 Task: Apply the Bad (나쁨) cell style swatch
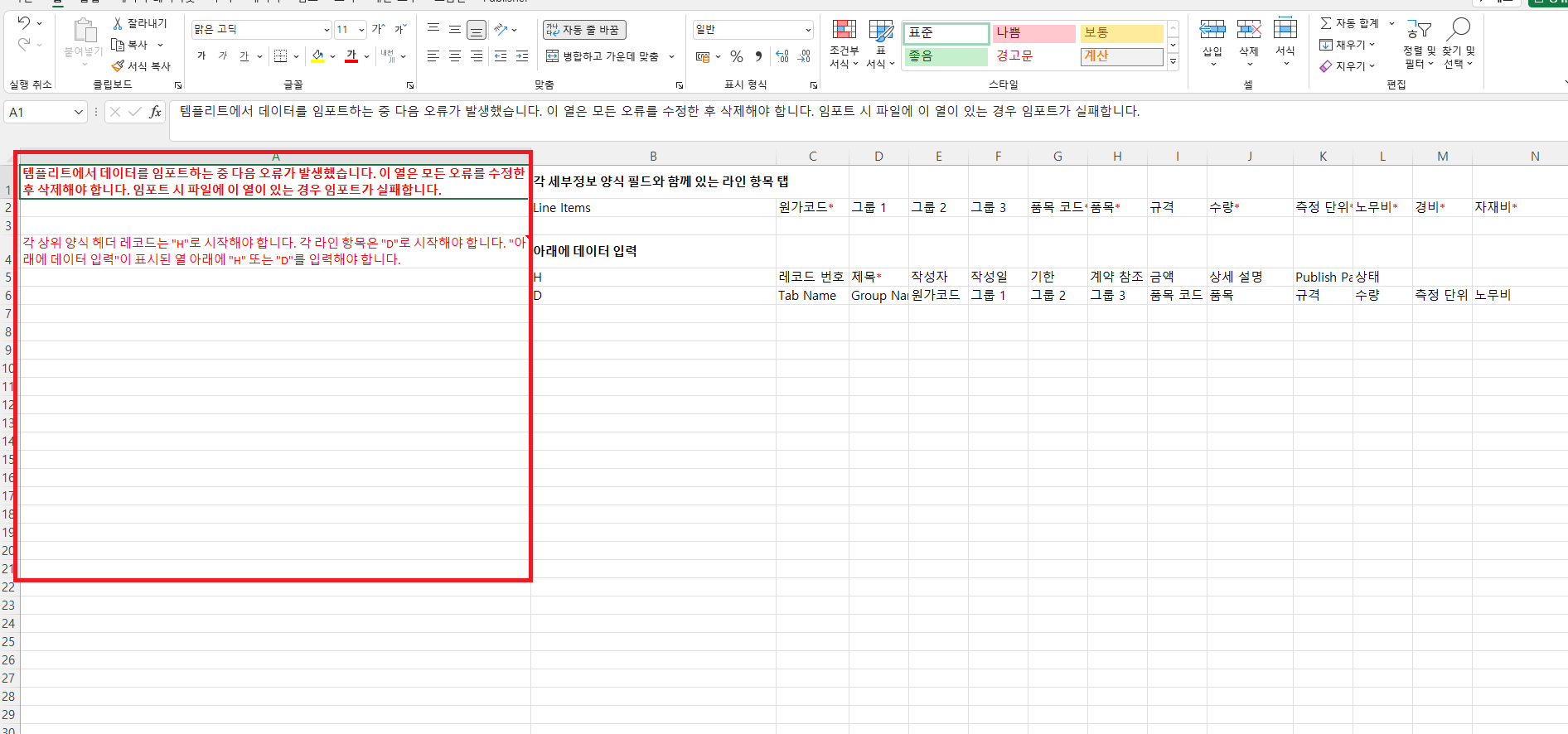tap(1033, 33)
